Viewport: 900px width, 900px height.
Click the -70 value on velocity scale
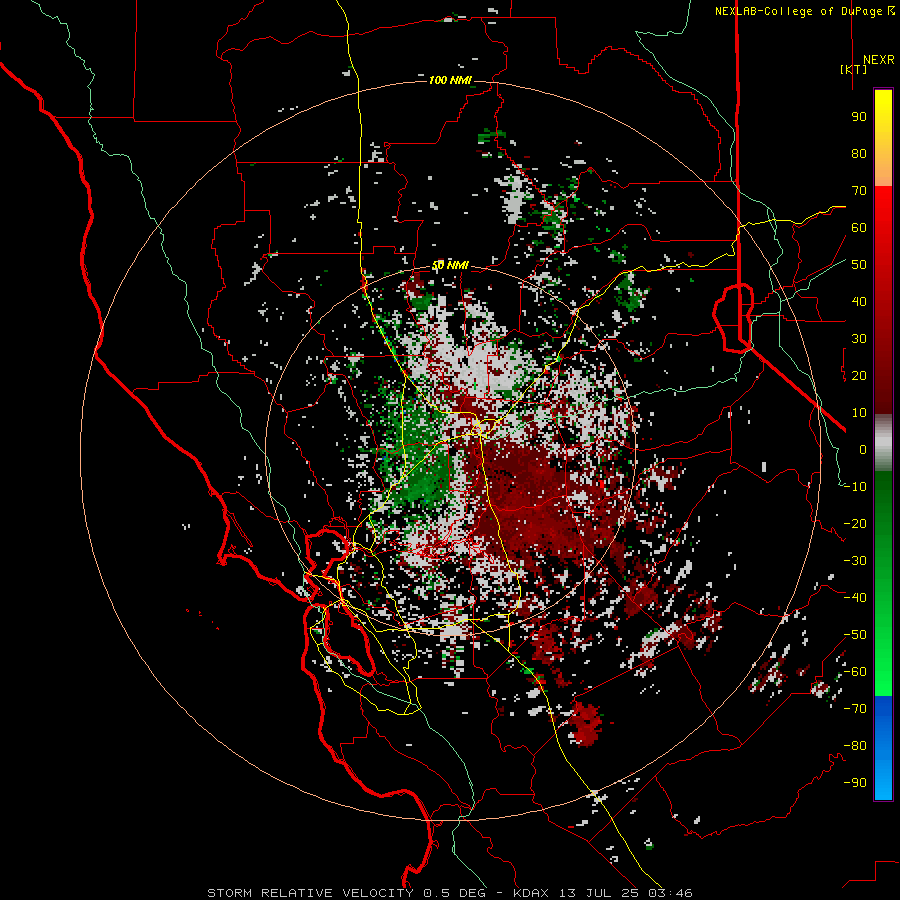point(855,709)
